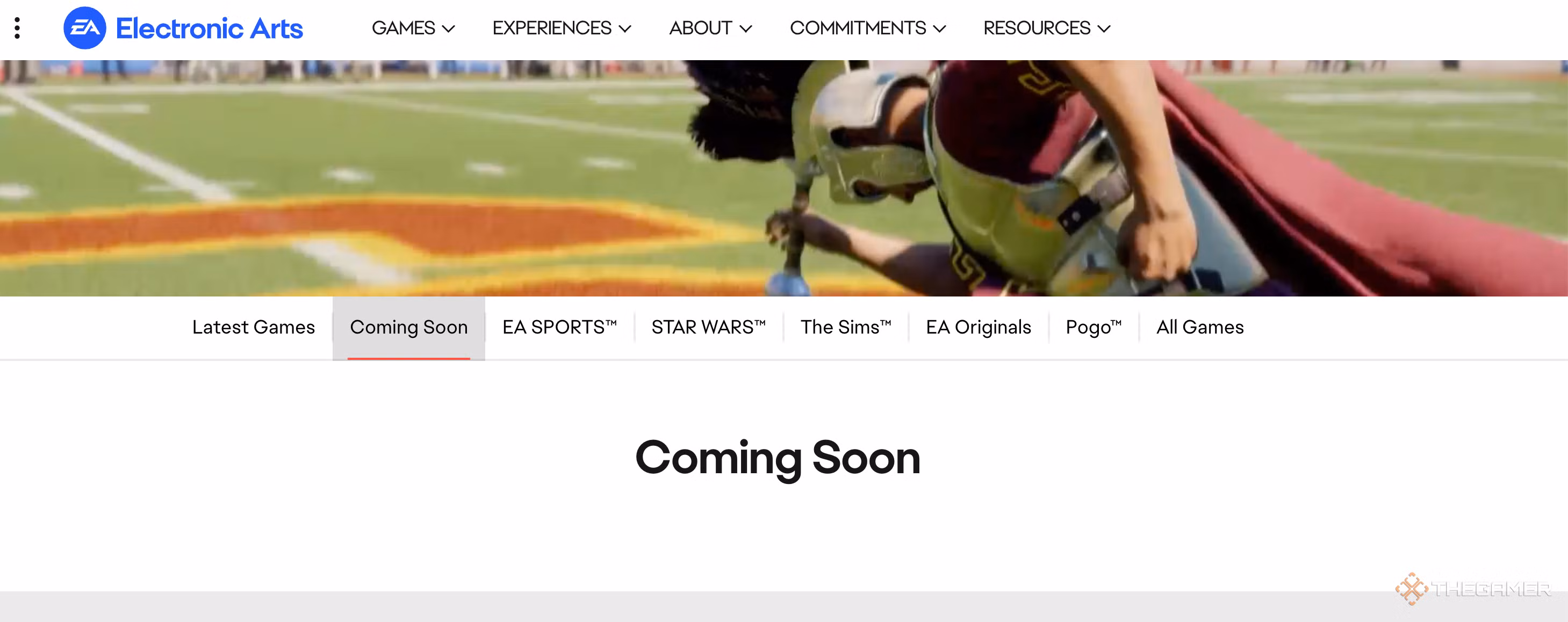Click the round blue EA logo
This screenshot has width=1568, height=622.
click(84, 28)
